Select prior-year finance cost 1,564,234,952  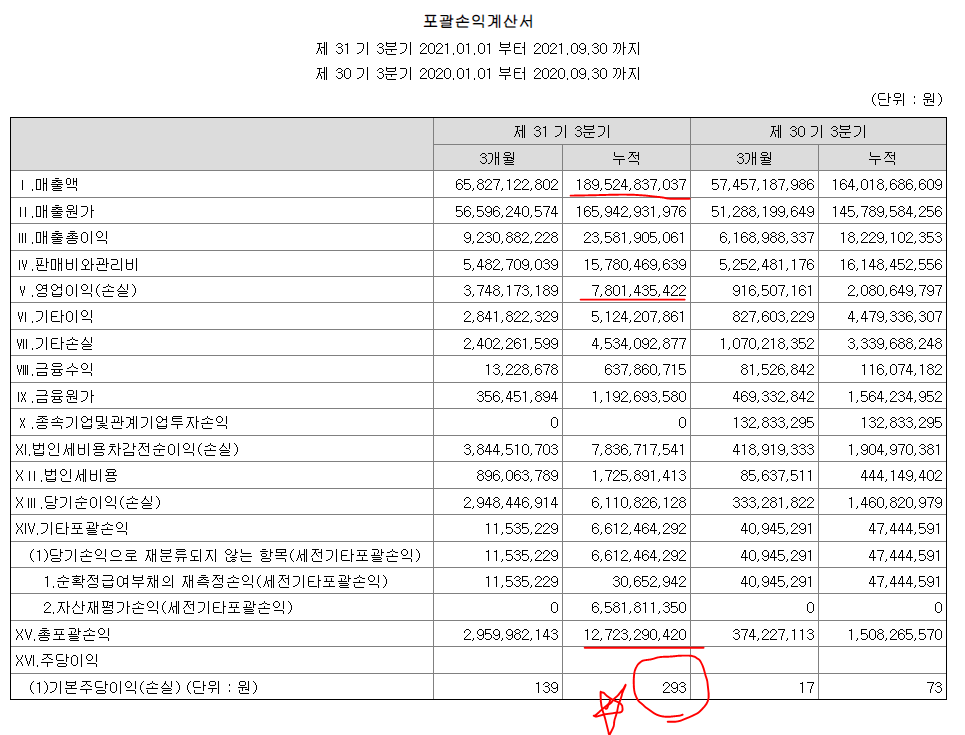coord(894,396)
